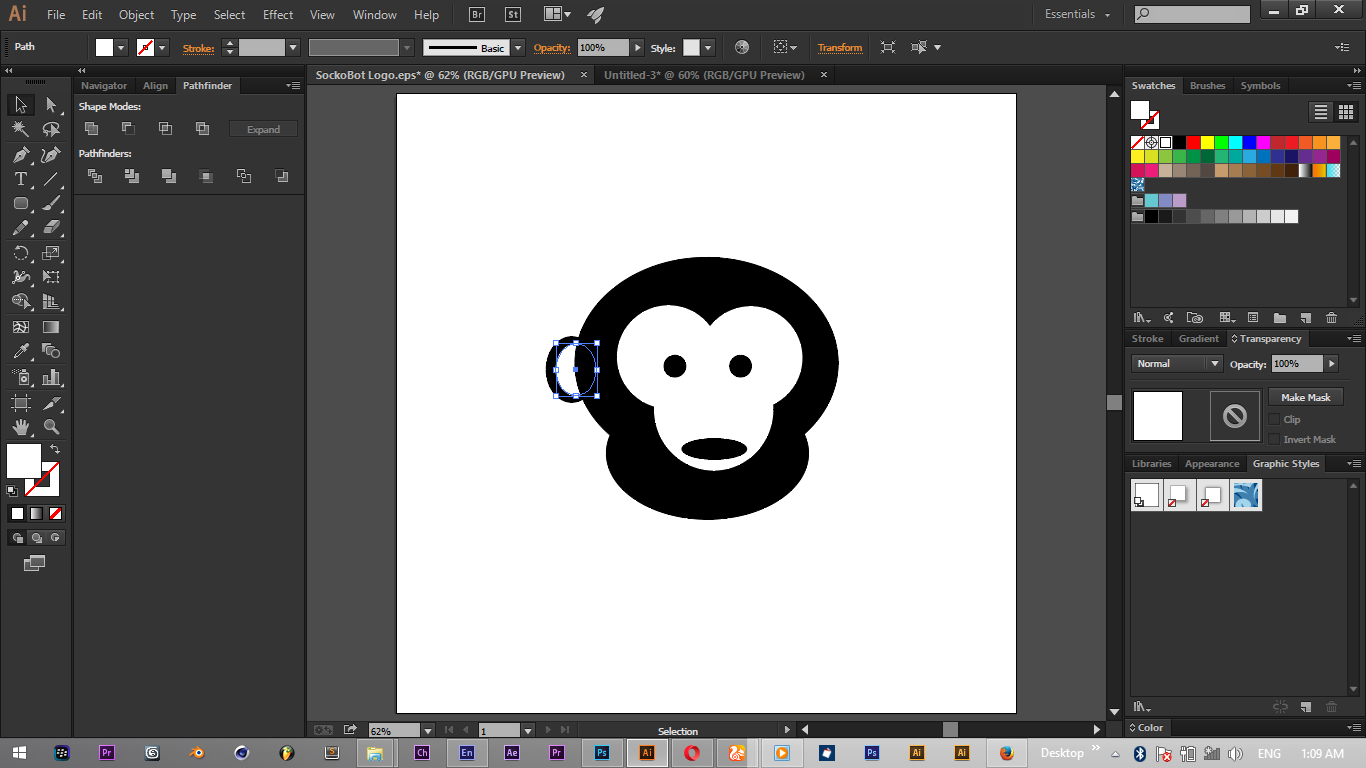Click the Stroke link in control bar
The width and height of the screenshot is (1366, 768).
tap(198, 48)
